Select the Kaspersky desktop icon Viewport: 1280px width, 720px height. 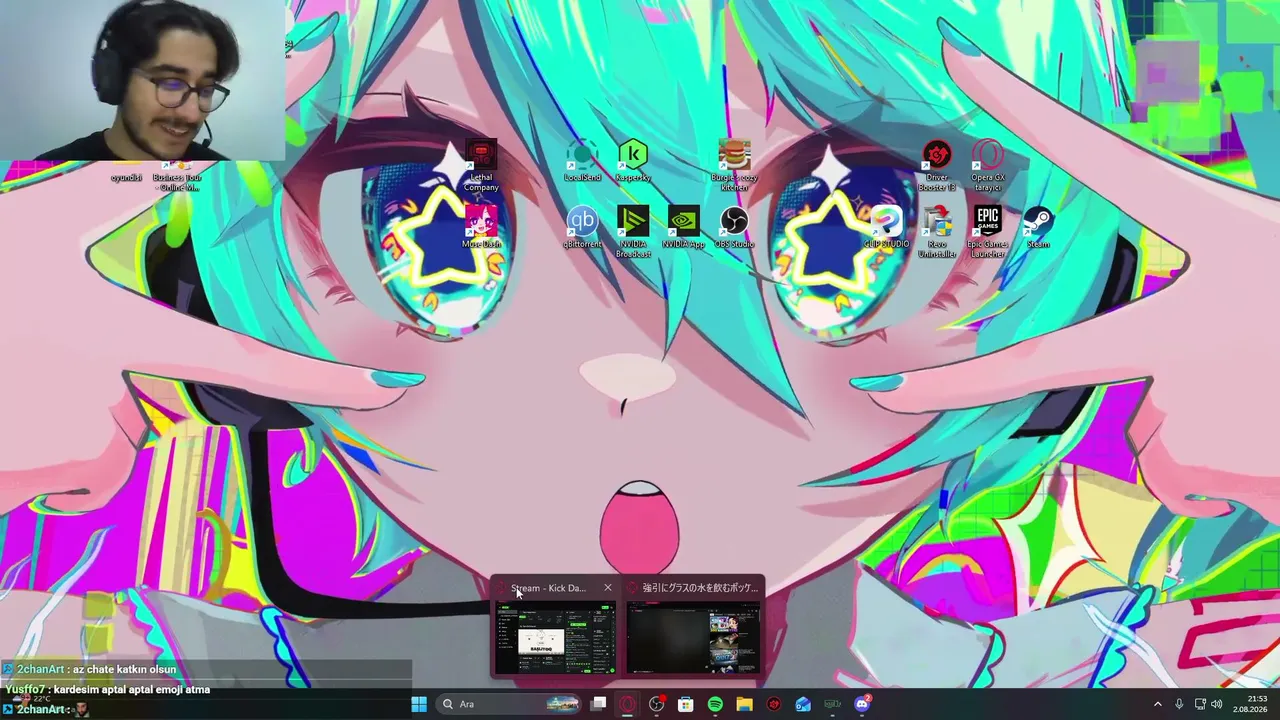point(633,161)
